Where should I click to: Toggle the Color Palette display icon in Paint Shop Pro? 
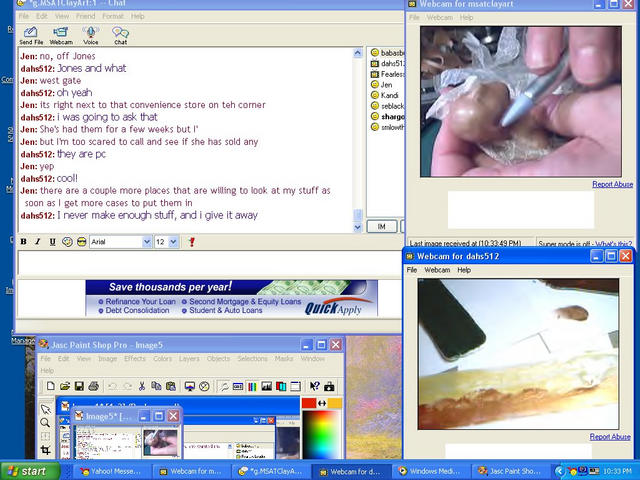[x=252, y=386]
